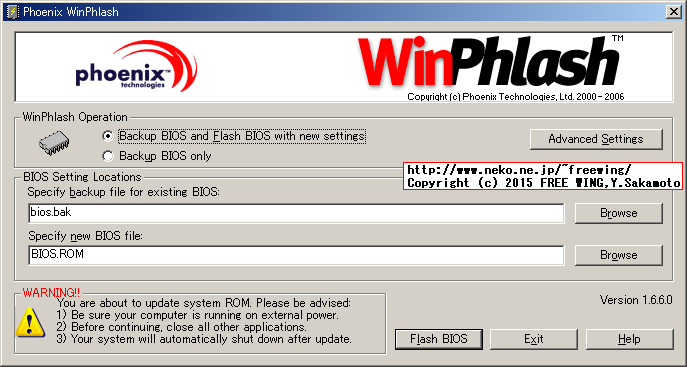This screenshot has width=687, height=367.
Task: Click 'Specify backup file for existing BIOS:' label
Action: point(124,192)
